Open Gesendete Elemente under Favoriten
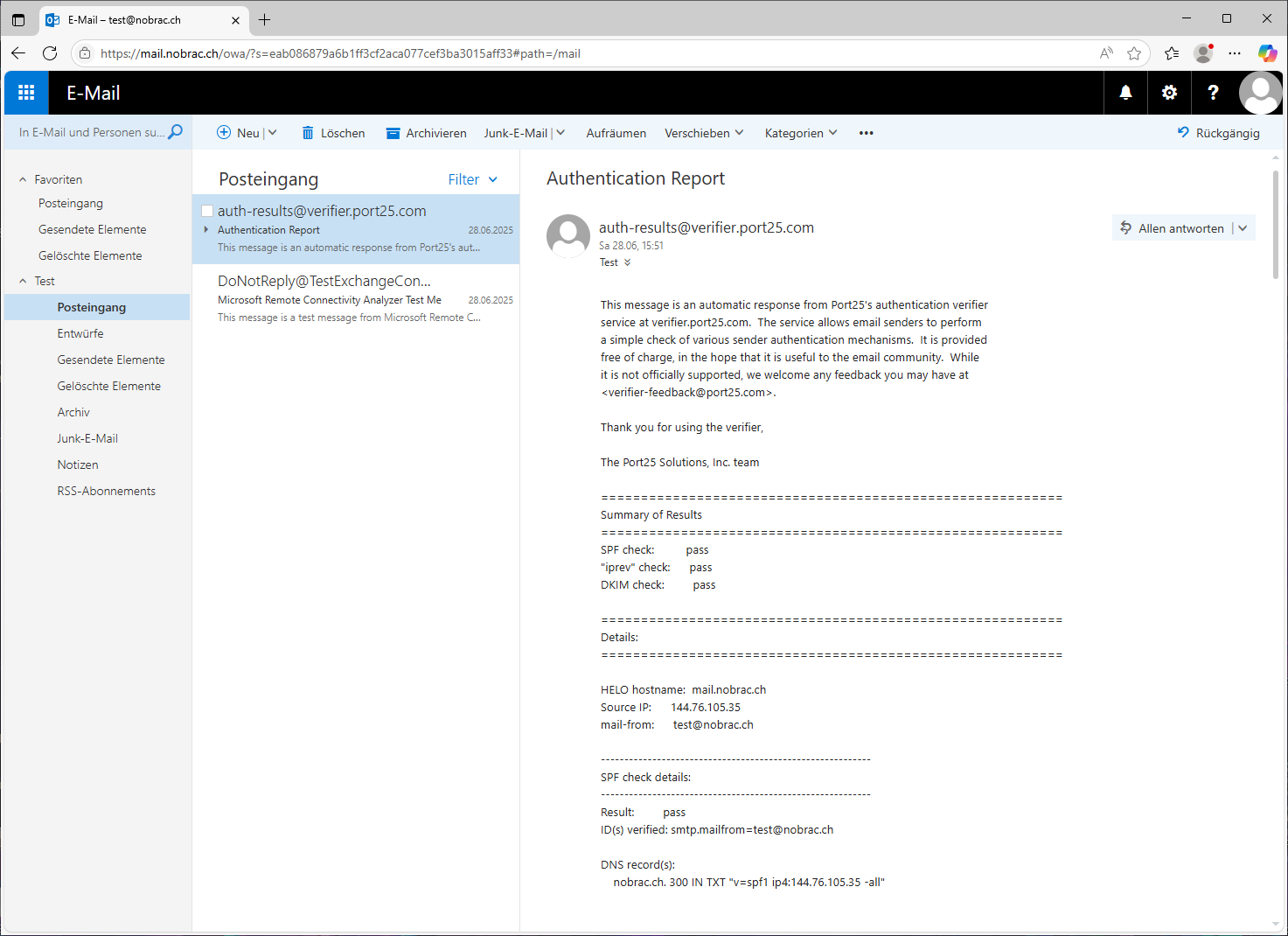1288x936 pixels. tap(93, 229)
